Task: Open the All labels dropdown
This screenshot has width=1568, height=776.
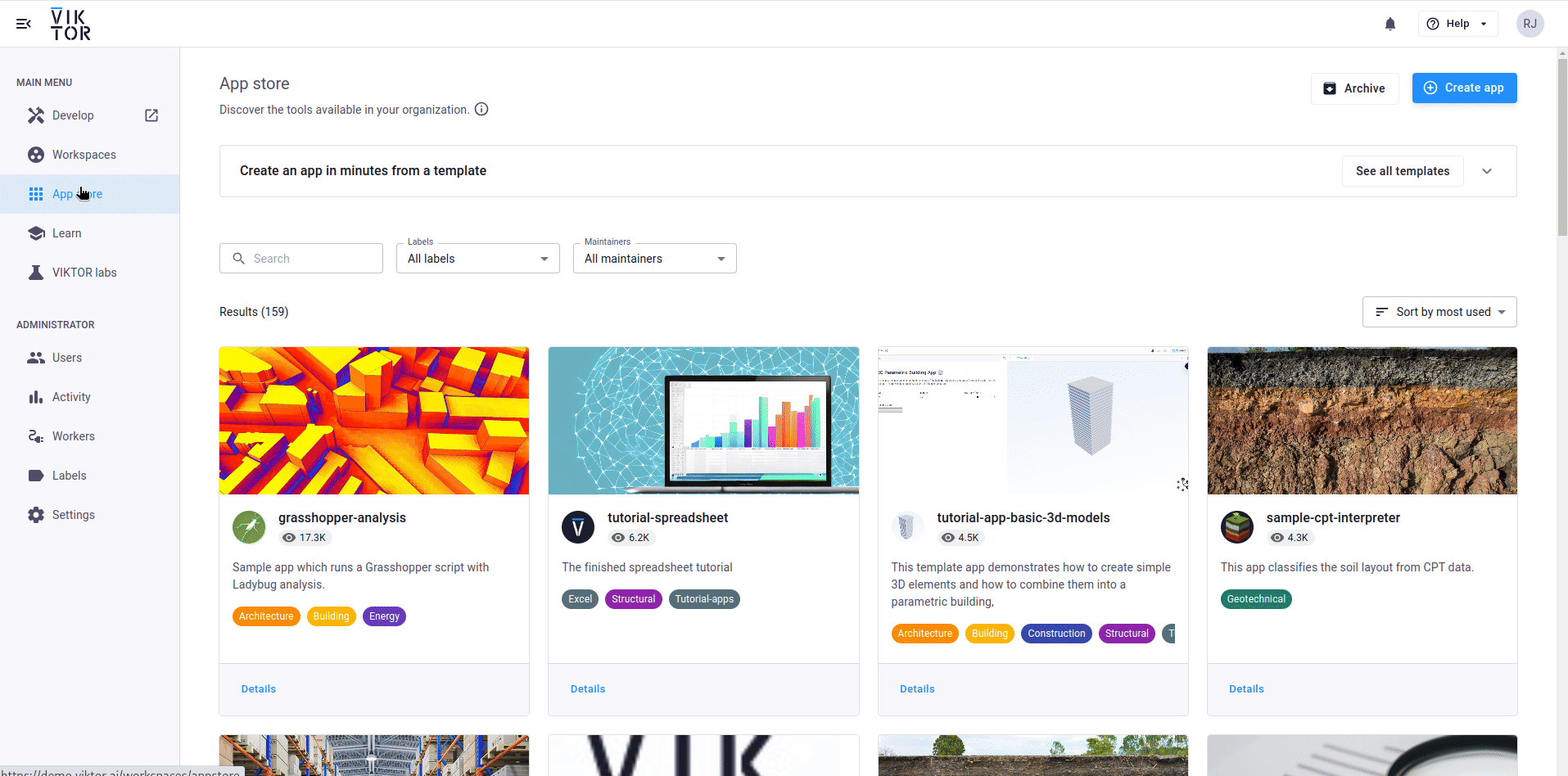Action: coord(477,258)
